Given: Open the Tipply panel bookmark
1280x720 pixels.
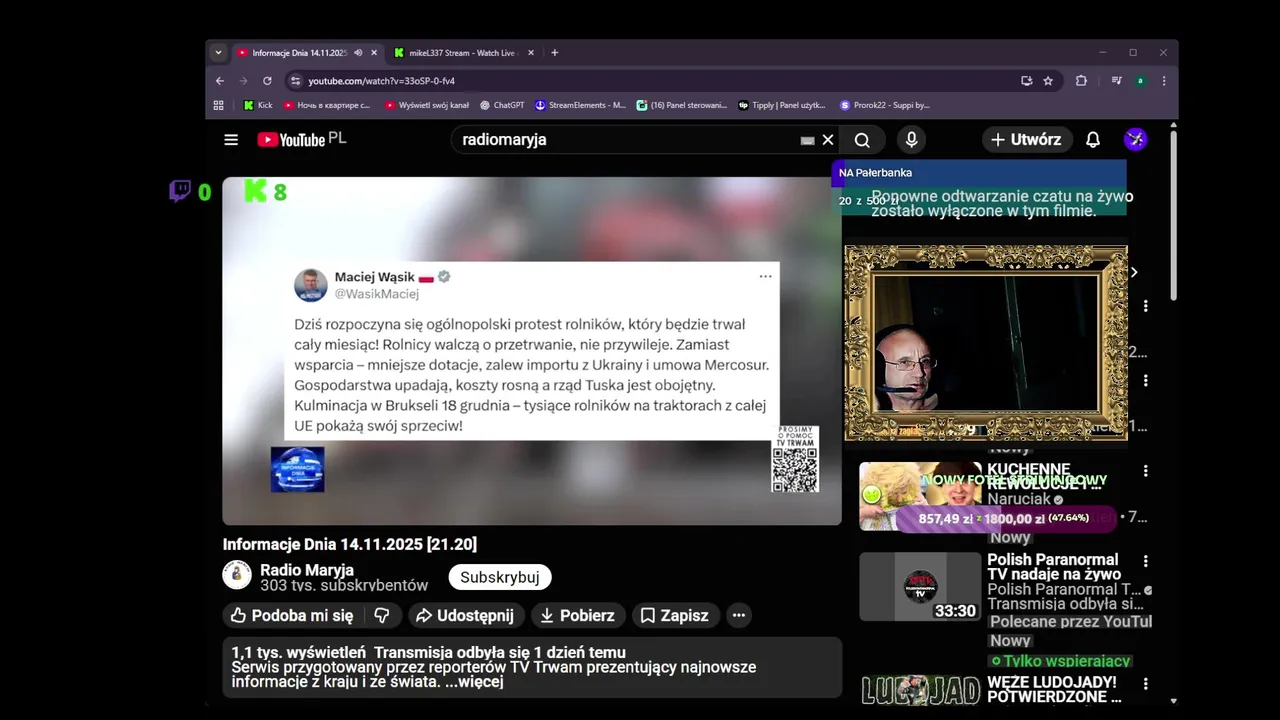Looking at the screenshot, I should pyautogui.click(x=782, y=105).
